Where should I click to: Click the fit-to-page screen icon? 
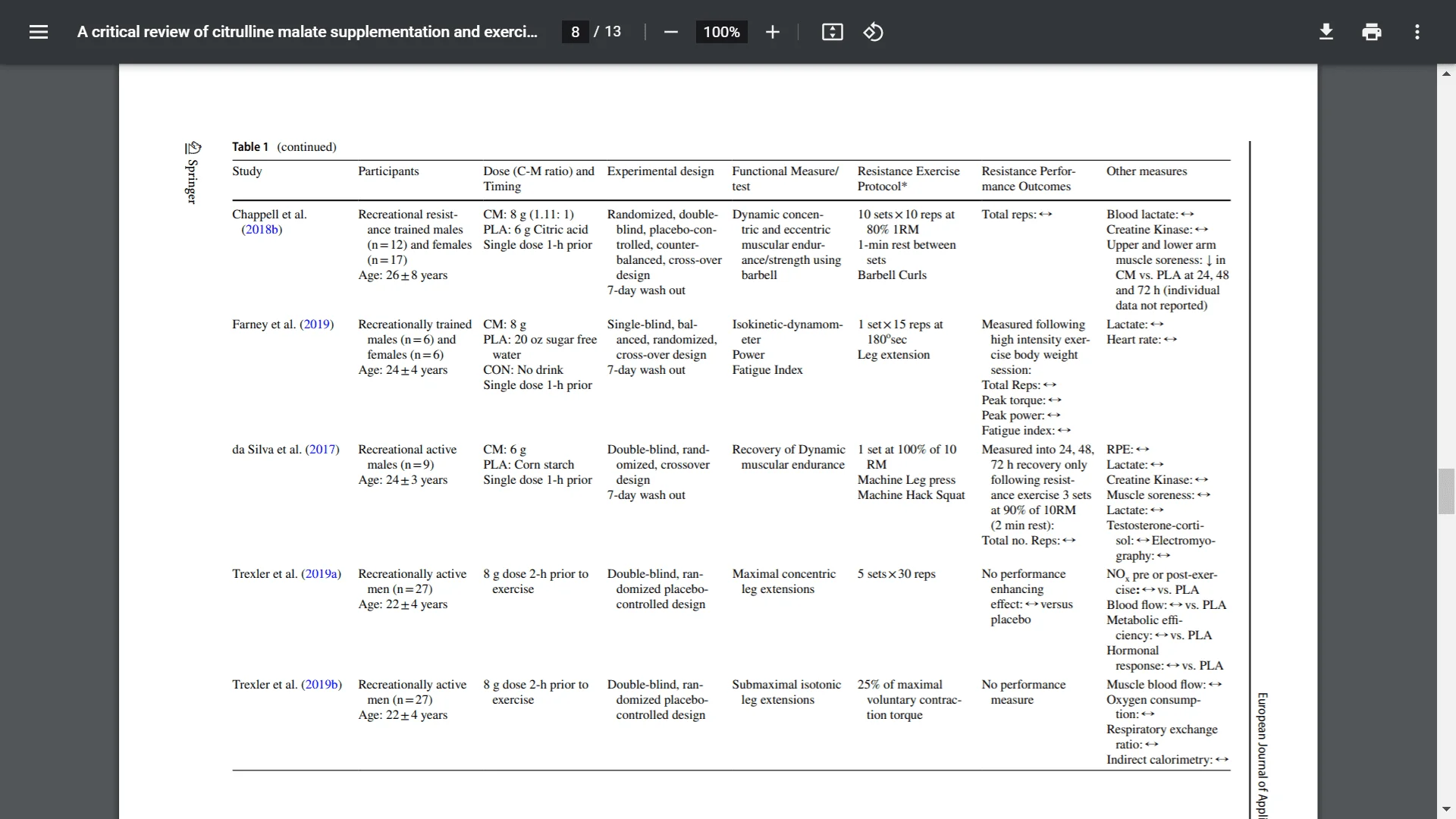832,32
